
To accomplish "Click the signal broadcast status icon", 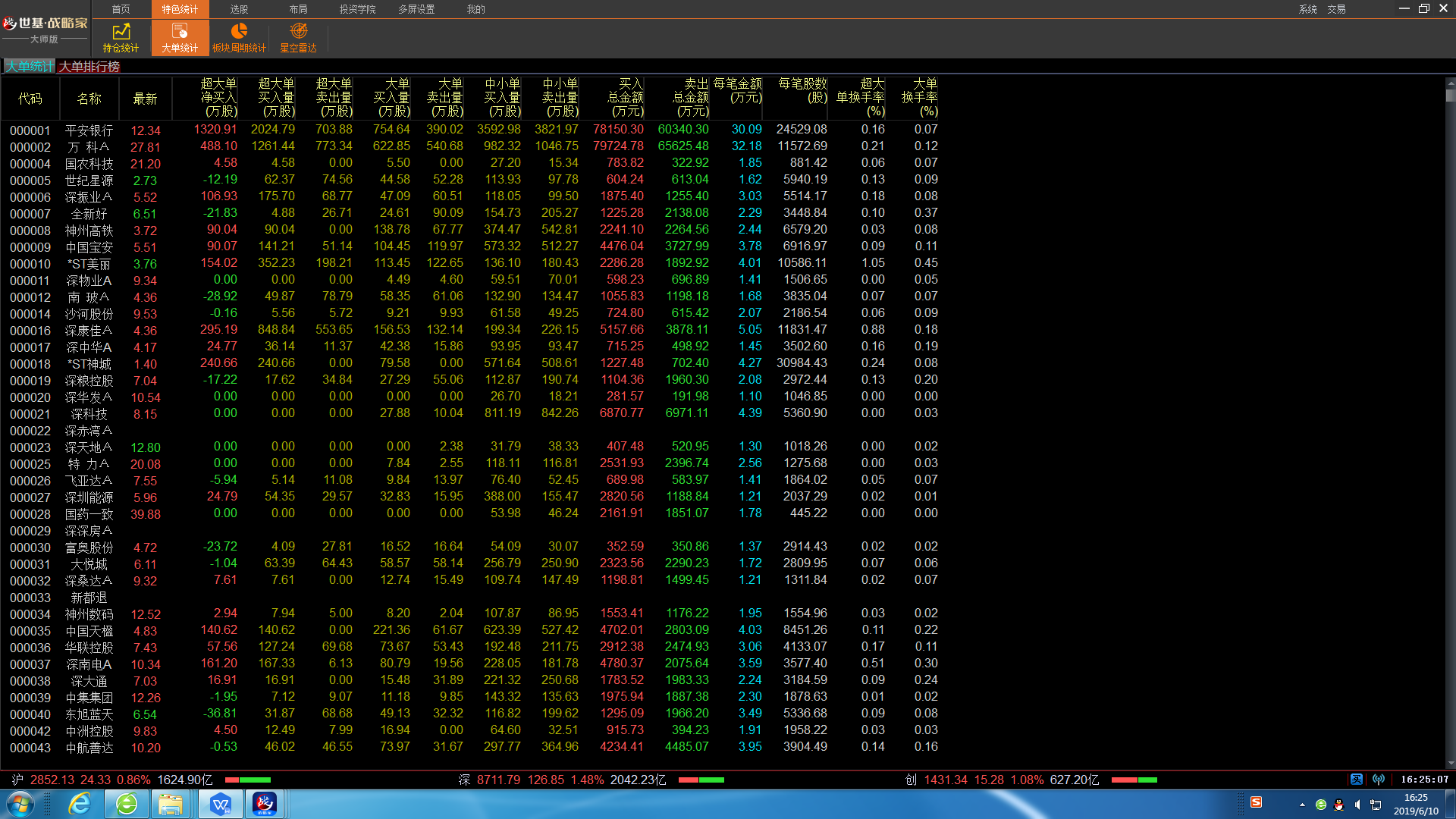I will pyautogui.click(x=1379, y=780).
